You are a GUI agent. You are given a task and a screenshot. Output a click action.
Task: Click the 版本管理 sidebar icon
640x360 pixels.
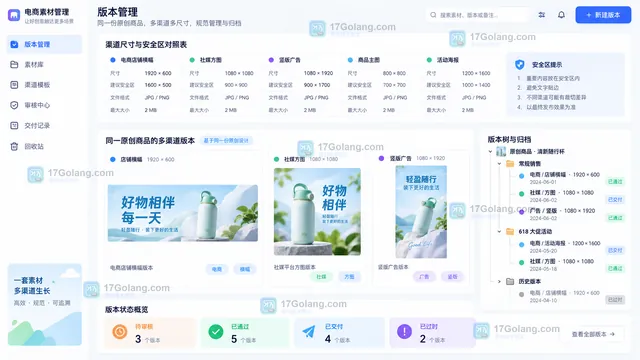click(14, 44)
